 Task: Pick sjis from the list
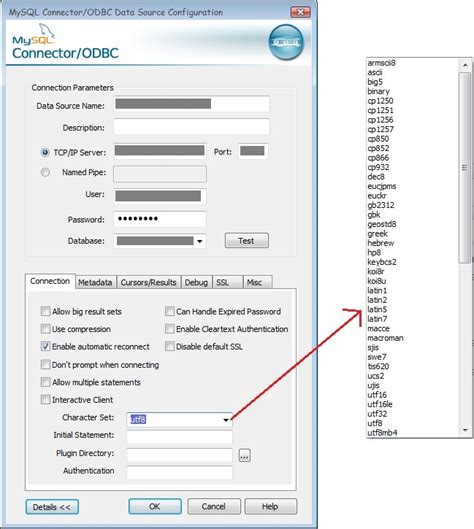coord(373,347)
